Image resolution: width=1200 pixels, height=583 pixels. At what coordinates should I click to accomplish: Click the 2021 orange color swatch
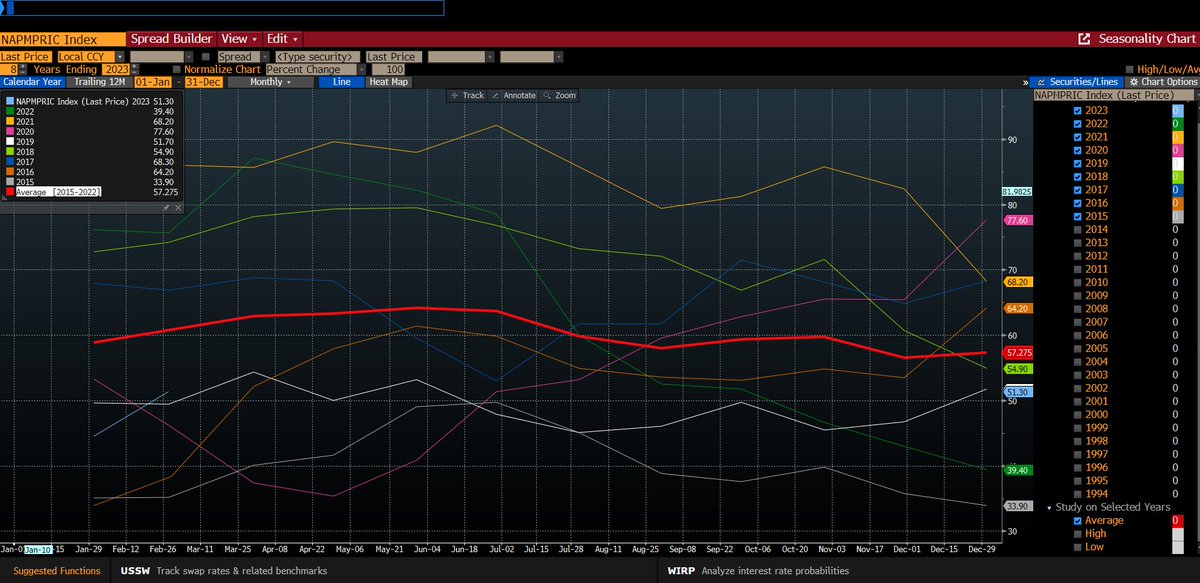pyautogui.click(x=1180, y=135)
